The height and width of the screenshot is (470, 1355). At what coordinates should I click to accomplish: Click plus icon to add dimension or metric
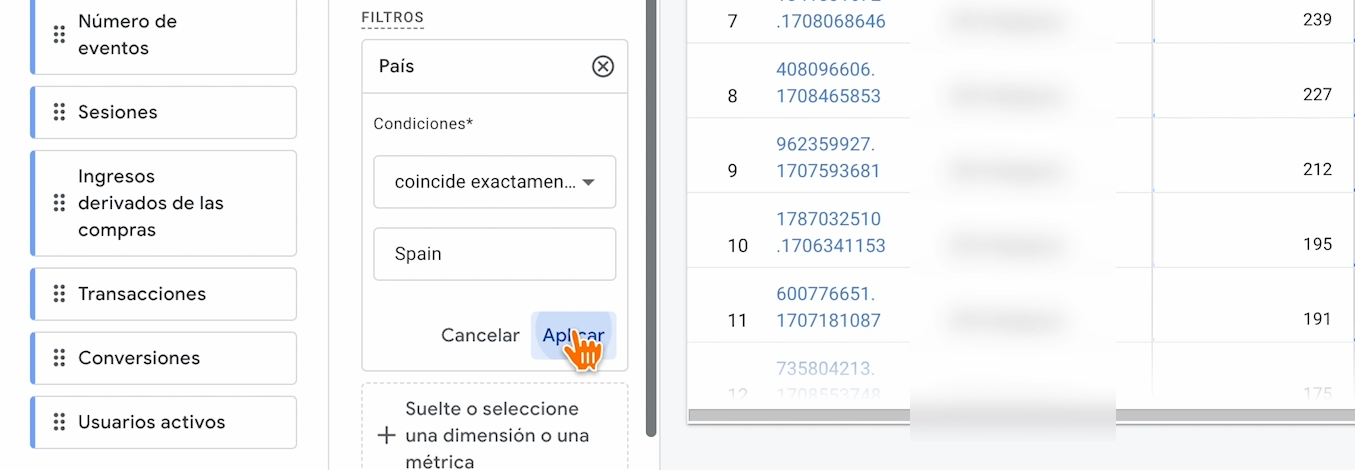click(x=386, y=436)
